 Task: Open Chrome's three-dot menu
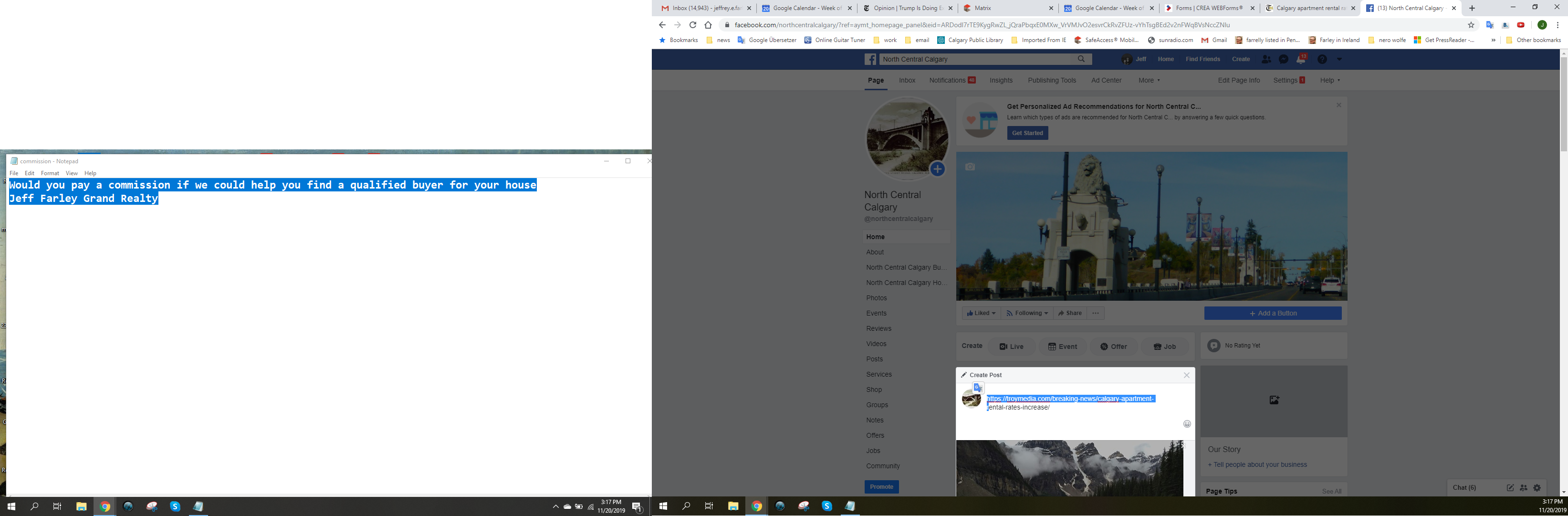click(x=1558, y=25)
